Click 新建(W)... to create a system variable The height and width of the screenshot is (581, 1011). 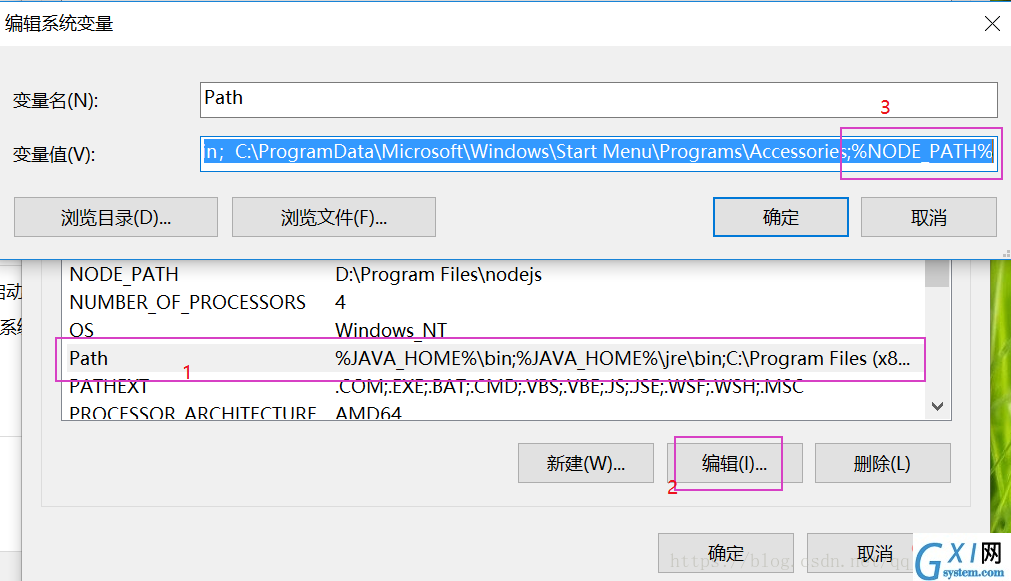585,463
